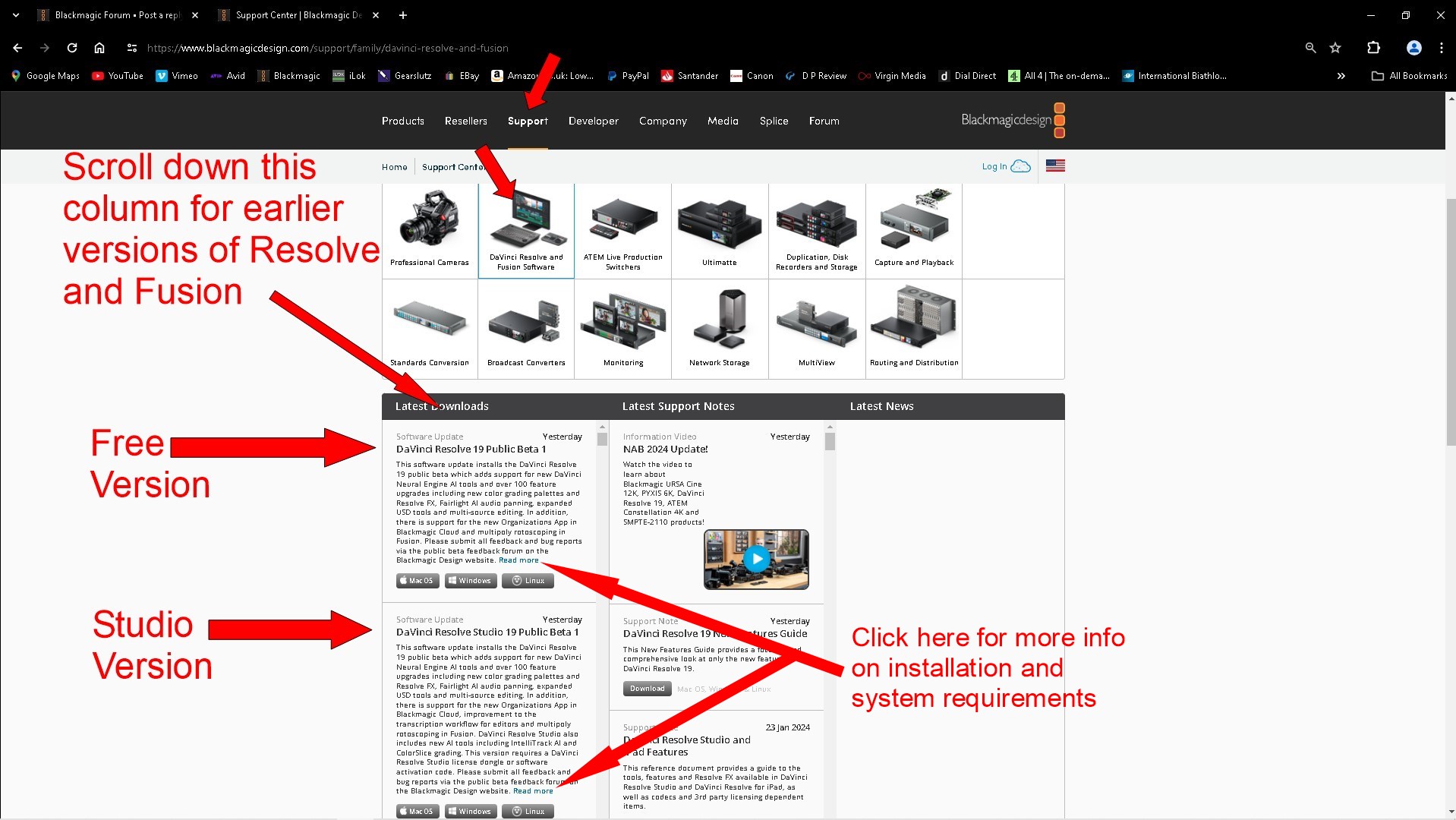Image resolution: width=1456 pixels, height=820 pixels.
Task: Select Duplication, Disk Recorders and Storage
Action: (817, 230)
